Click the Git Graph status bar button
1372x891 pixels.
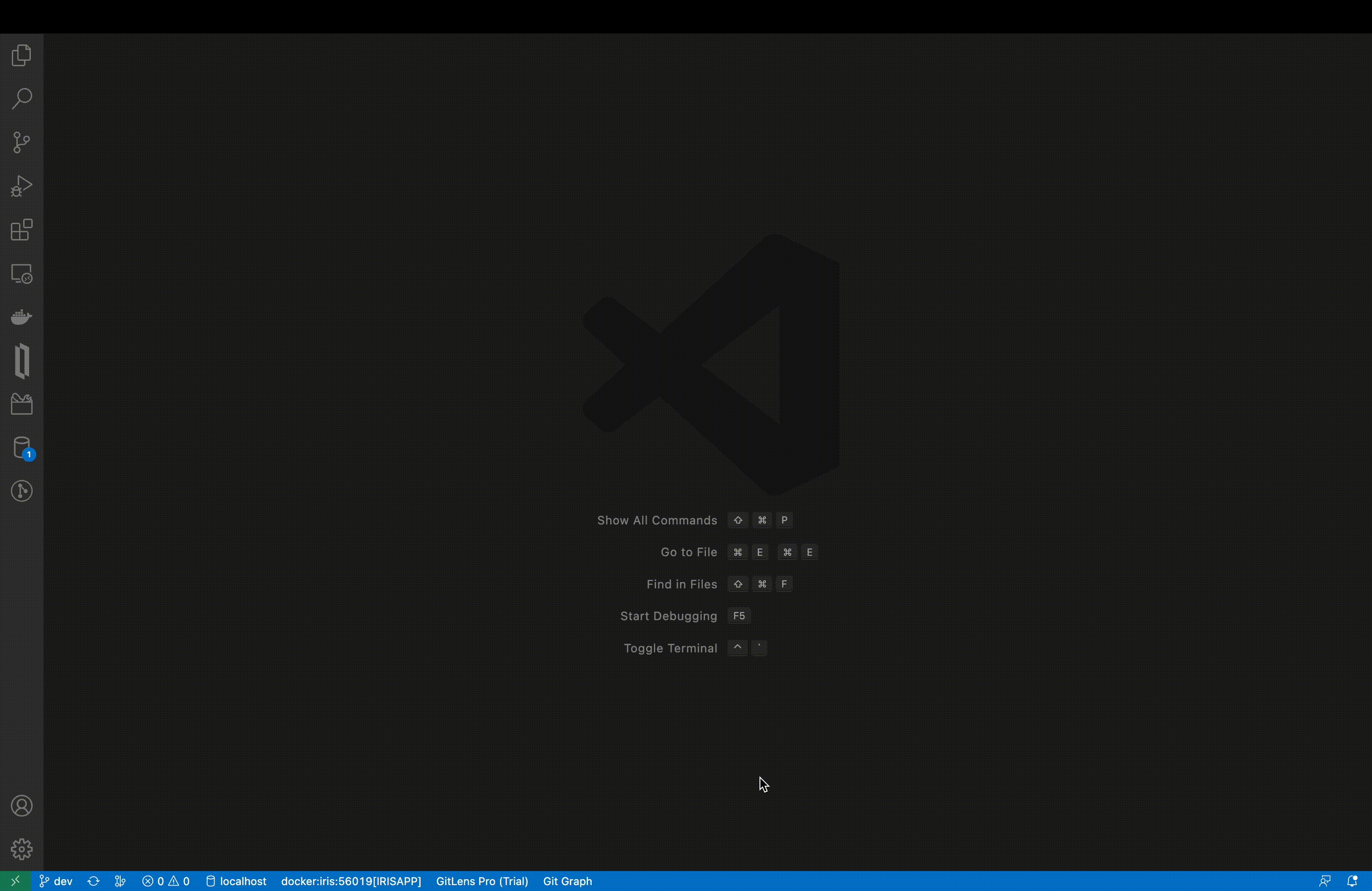[x=567, y=881]
